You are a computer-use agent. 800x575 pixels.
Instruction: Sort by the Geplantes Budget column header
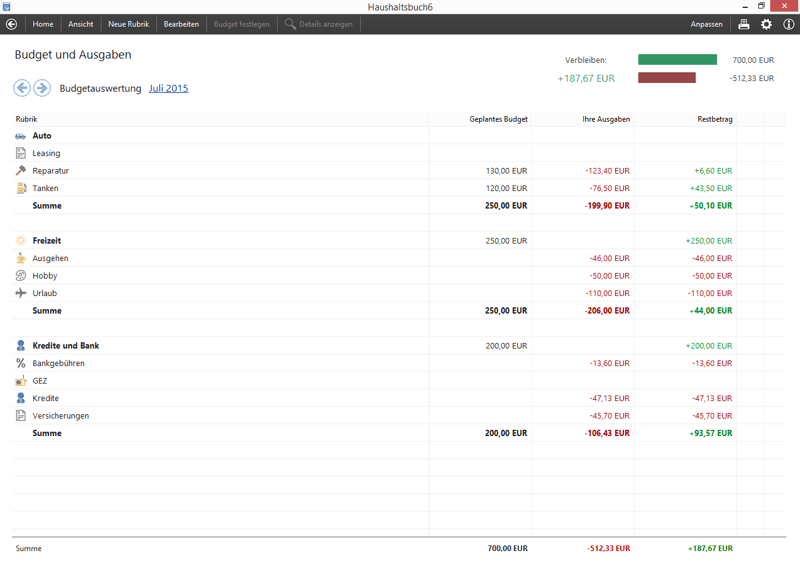[498, 119]
